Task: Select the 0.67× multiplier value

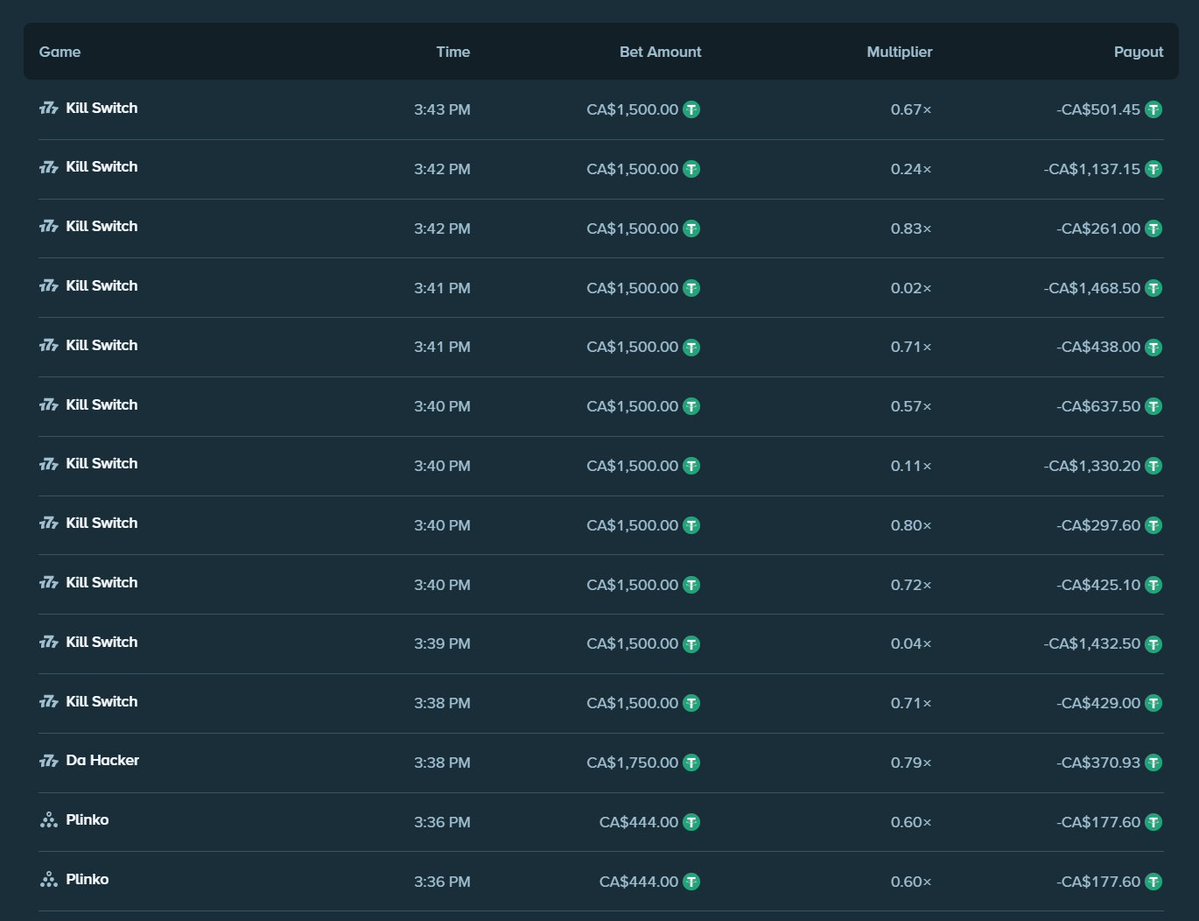Action: [x=911, y=109]
